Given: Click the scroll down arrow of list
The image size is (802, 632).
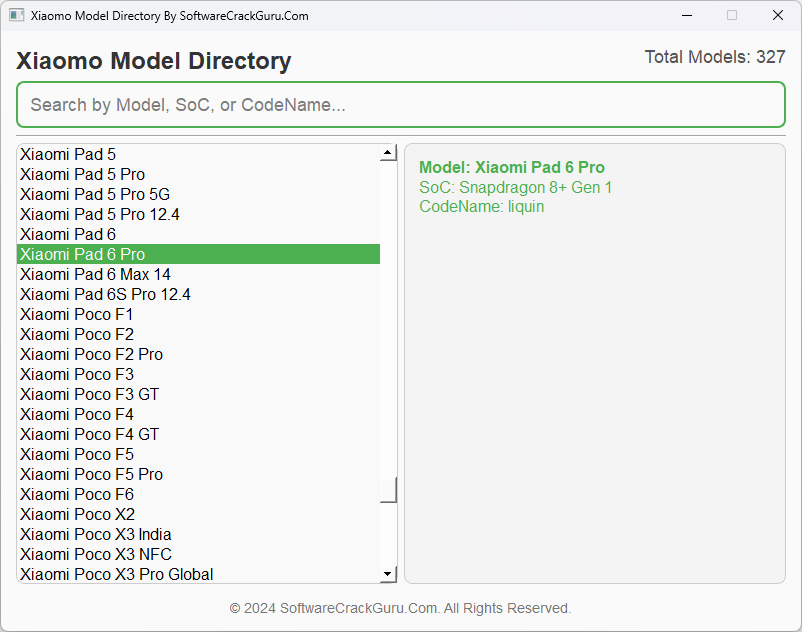Looking at the screenshot, I should [388, 574].
